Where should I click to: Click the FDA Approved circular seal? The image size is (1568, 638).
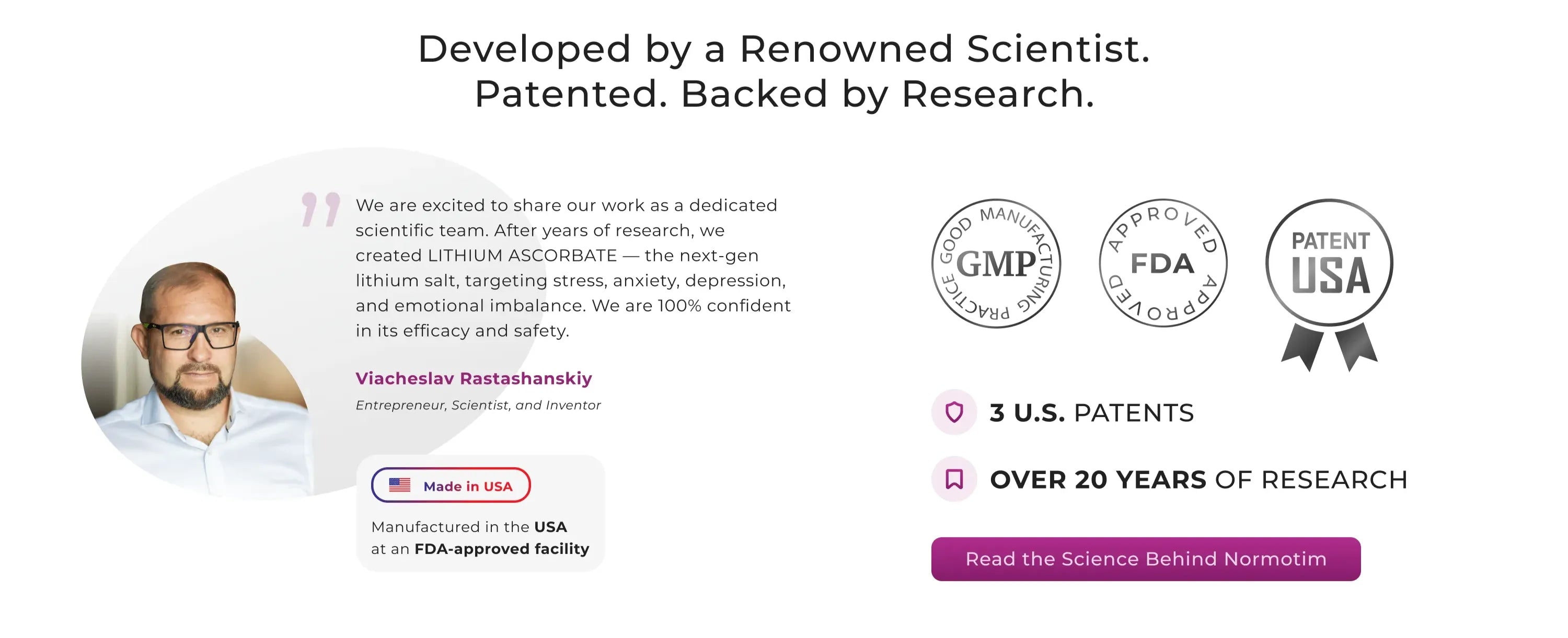(1162, 263)
